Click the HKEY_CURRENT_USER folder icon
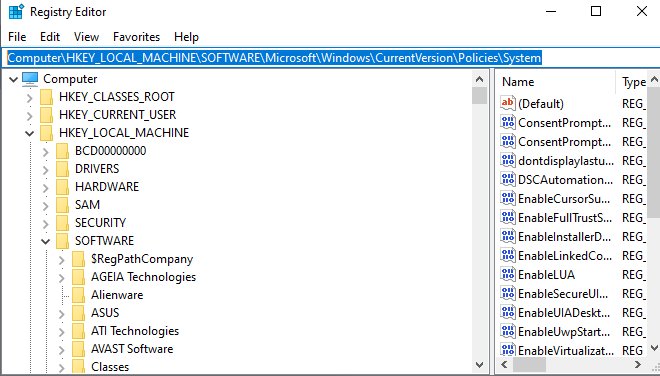This screenshot has width=660, height=376. 47,115
